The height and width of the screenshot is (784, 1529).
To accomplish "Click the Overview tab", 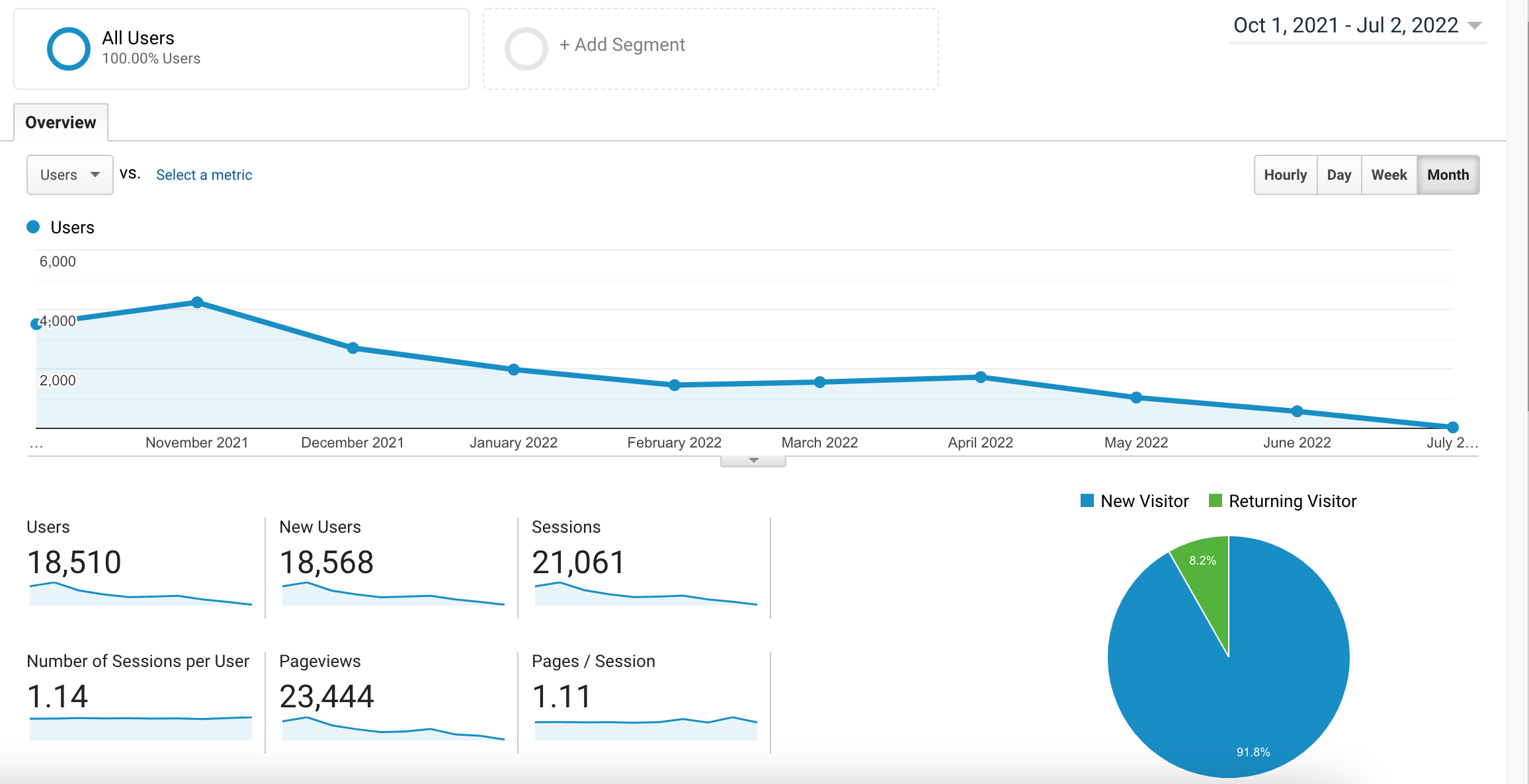I will [61, 123].
